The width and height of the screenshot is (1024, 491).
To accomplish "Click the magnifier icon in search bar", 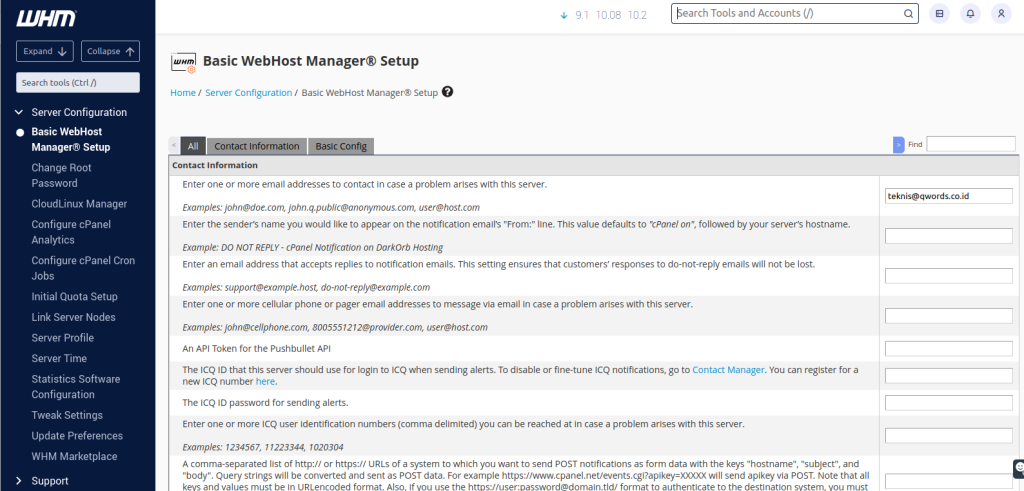I will coord(908,14).
